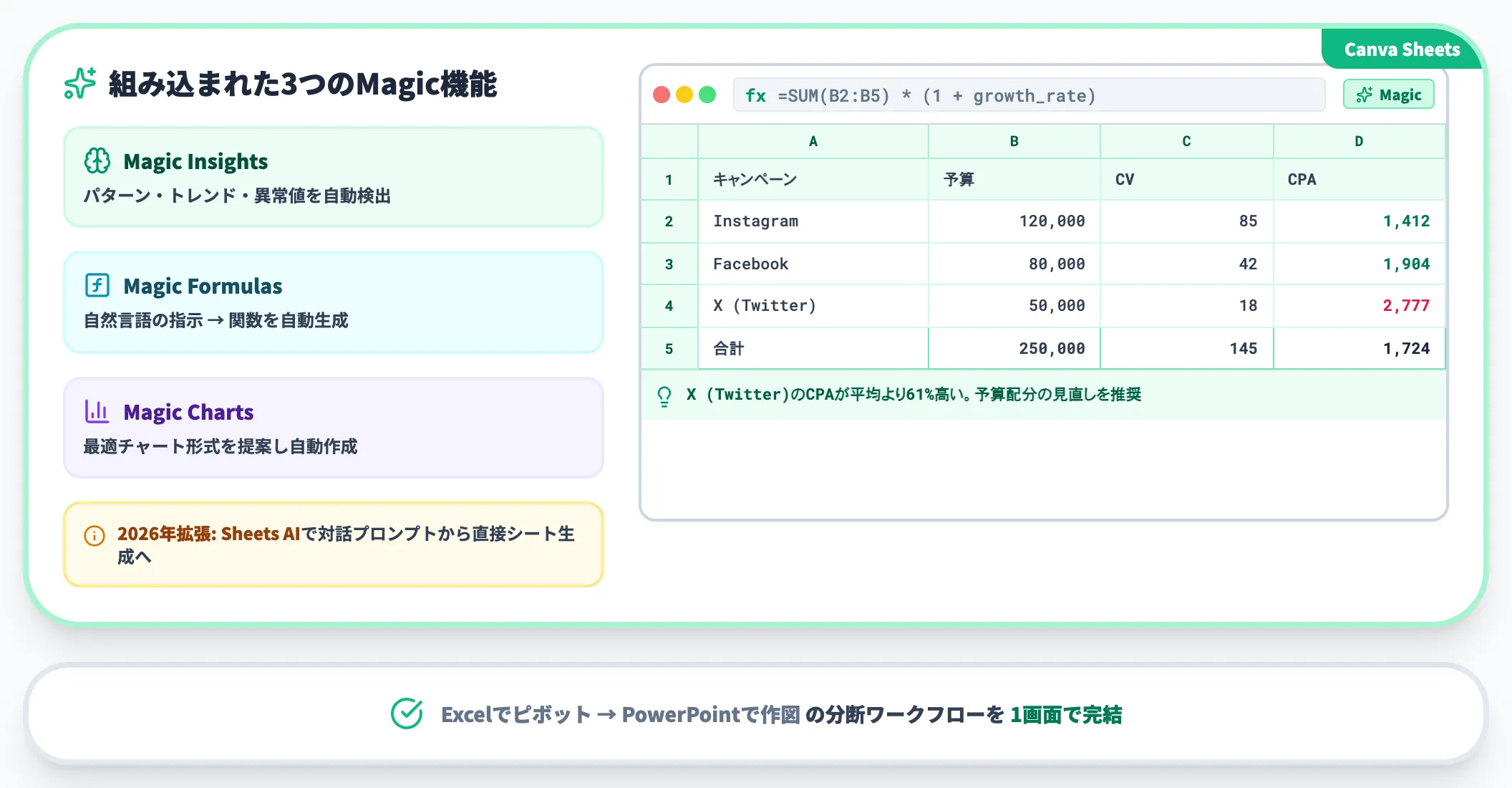Click the bar chart icon in Magic Charts

(97, 411)
